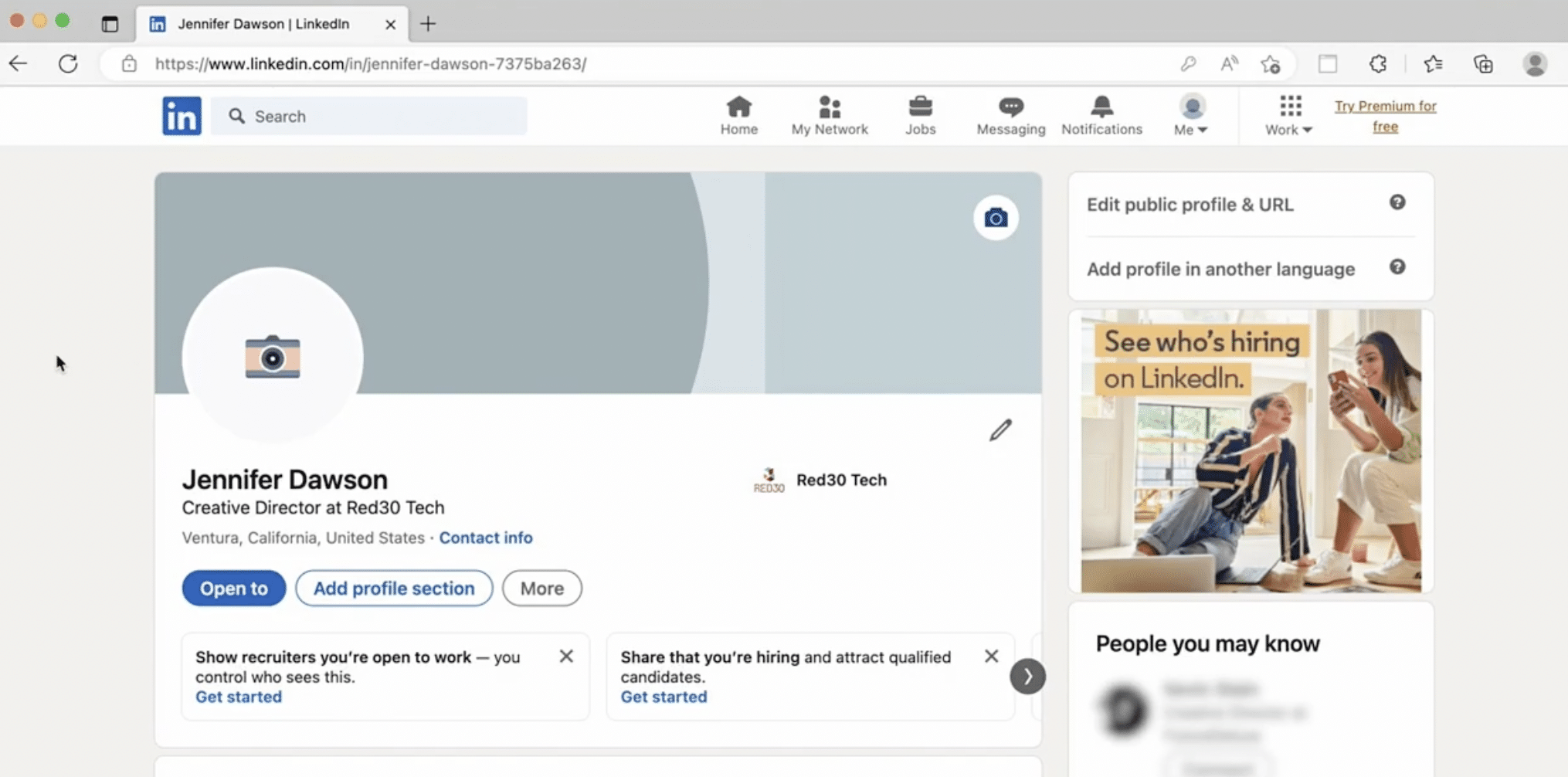This screenshot has width=1568, height=777.
Task: View Notifications bell
Action: [1101, 116]
